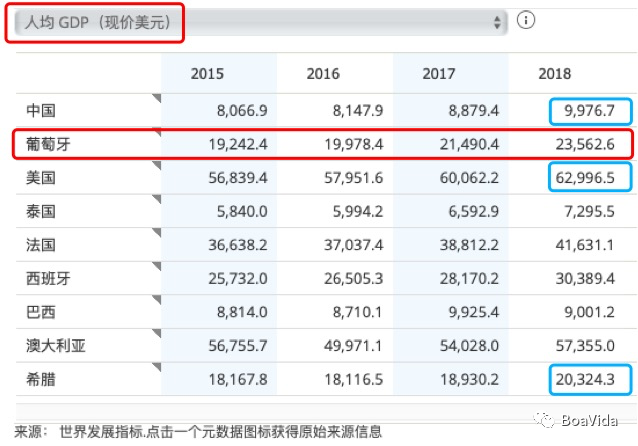Click the value 25,732.0 in the table
The height and width of the screenshot is (446, 638).
(x=238, y=279)
